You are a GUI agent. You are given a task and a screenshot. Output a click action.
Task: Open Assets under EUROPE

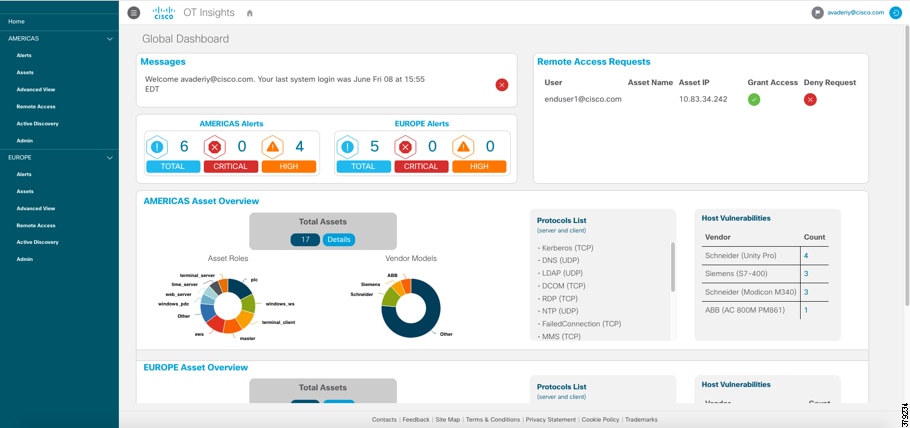click(x=25, y=191)
